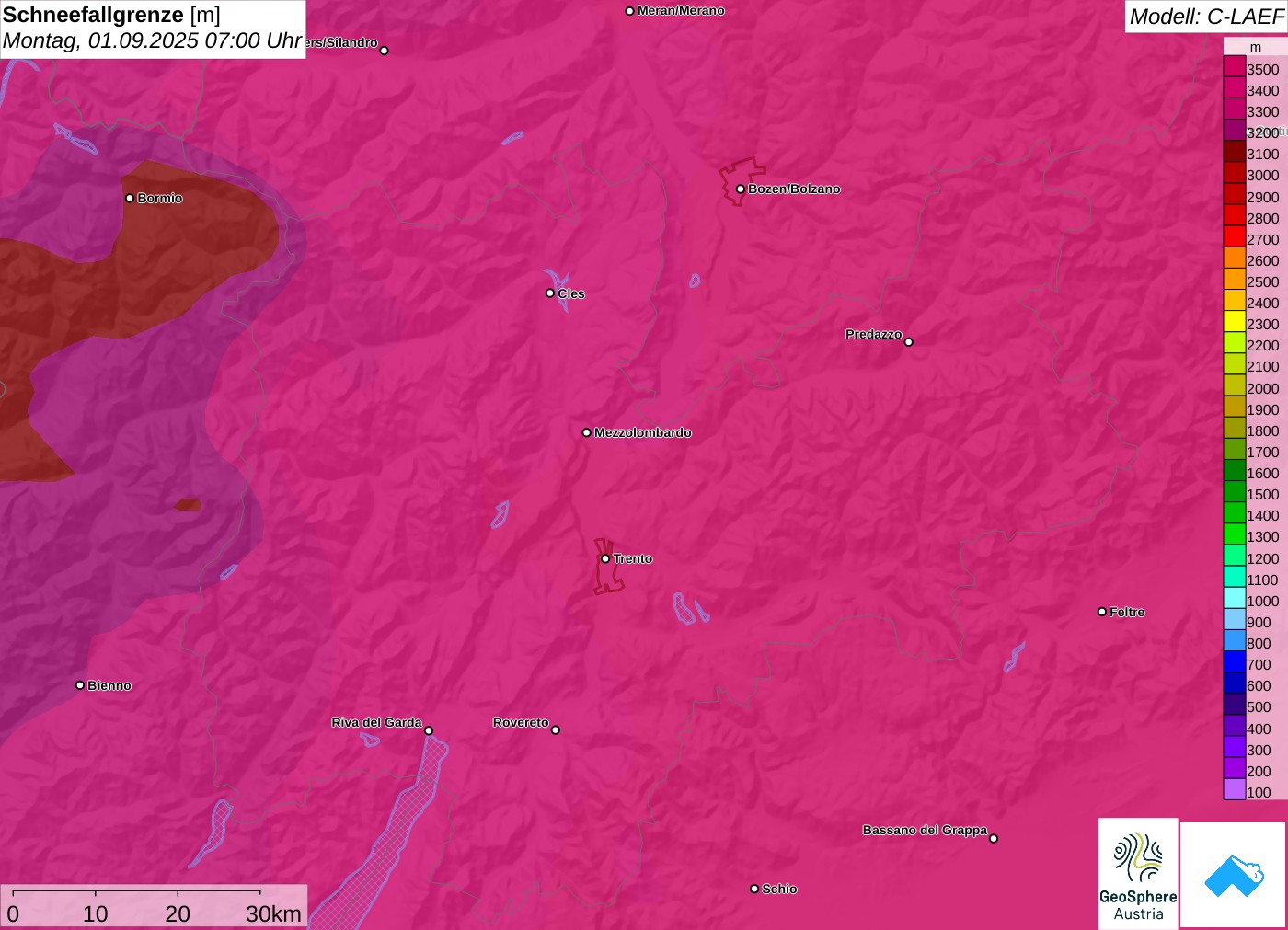Click the Bormio city marker
Image resolution: width=1288 pixels, height=930 pixels.
(130, 198)
